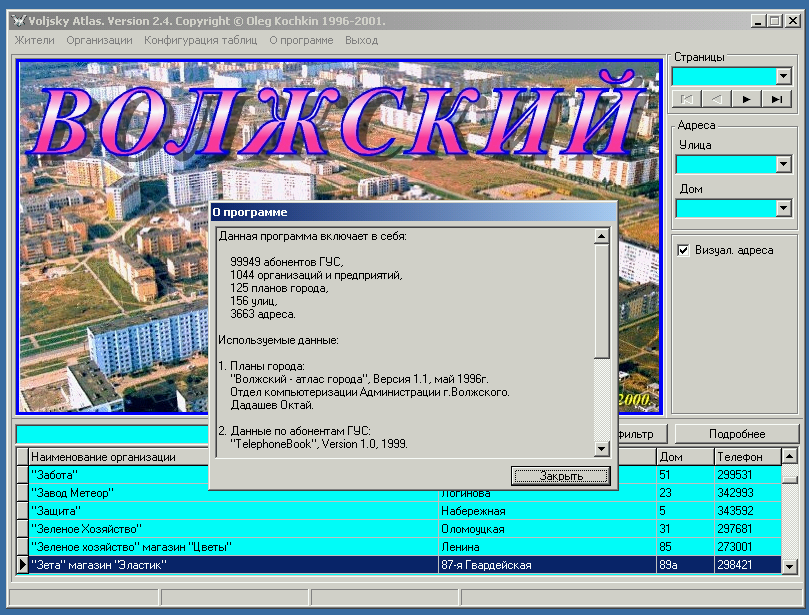This screenshot has width=809, height=615.
Task: Open the Улица street dropdown
Action: point(783,164)
